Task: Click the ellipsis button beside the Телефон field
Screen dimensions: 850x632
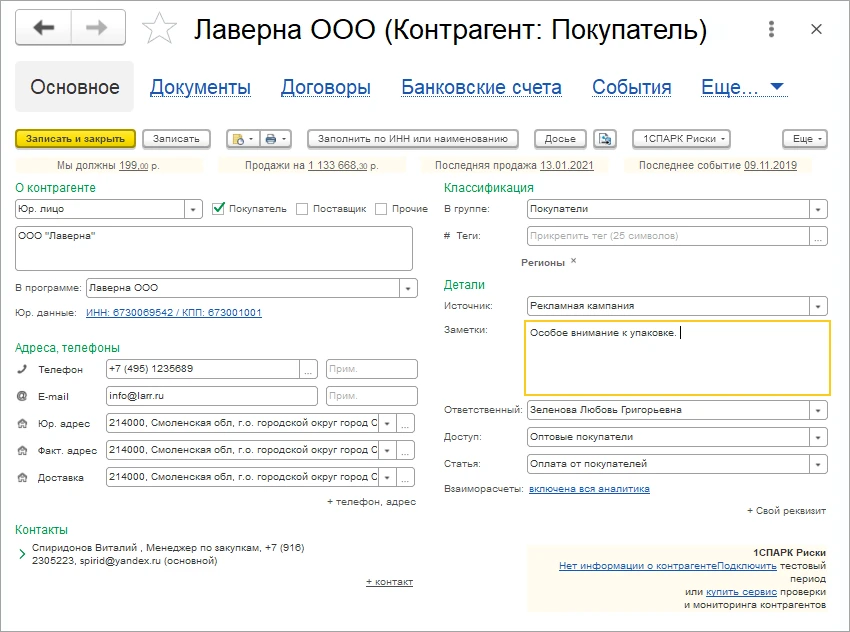Action: pos(308,369)
